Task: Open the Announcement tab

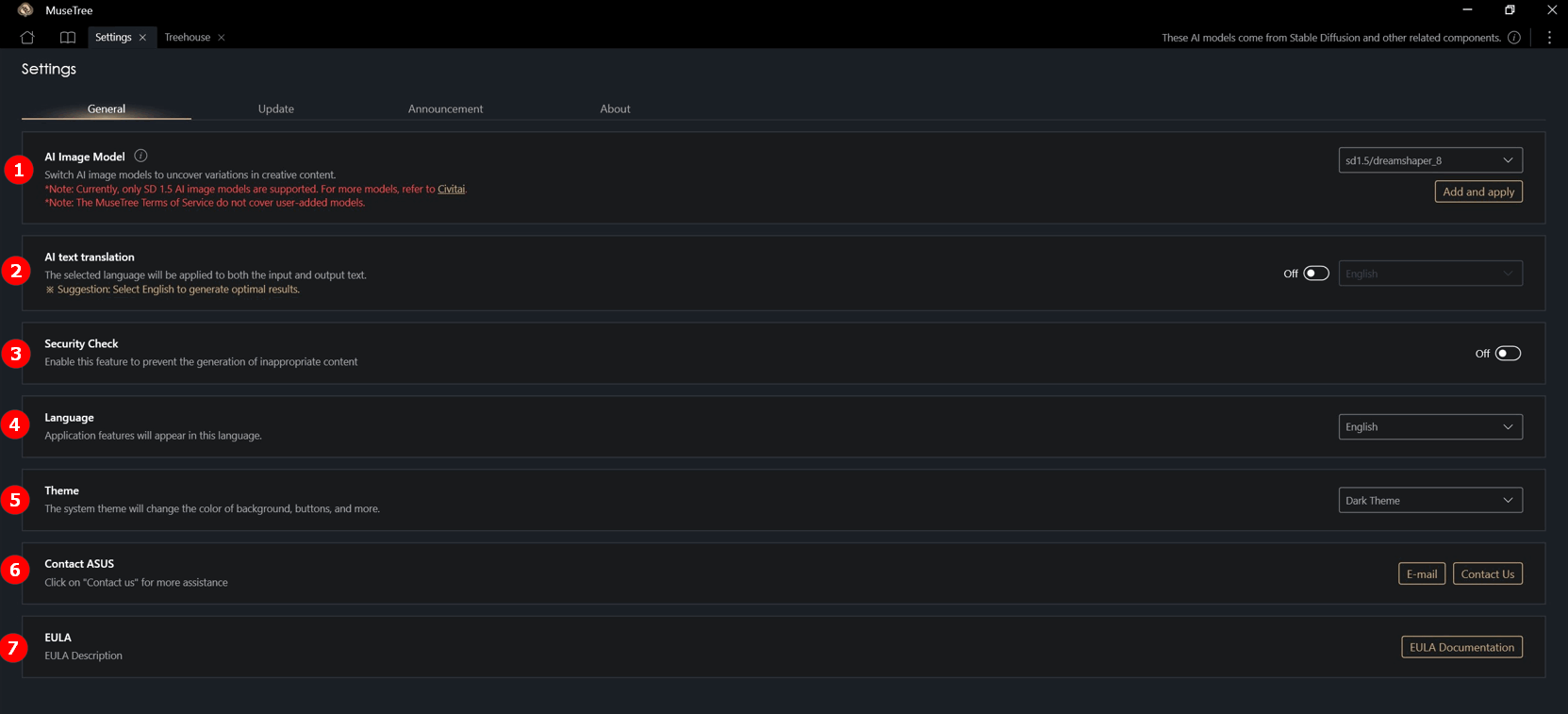Action: (x=445, y=108)
